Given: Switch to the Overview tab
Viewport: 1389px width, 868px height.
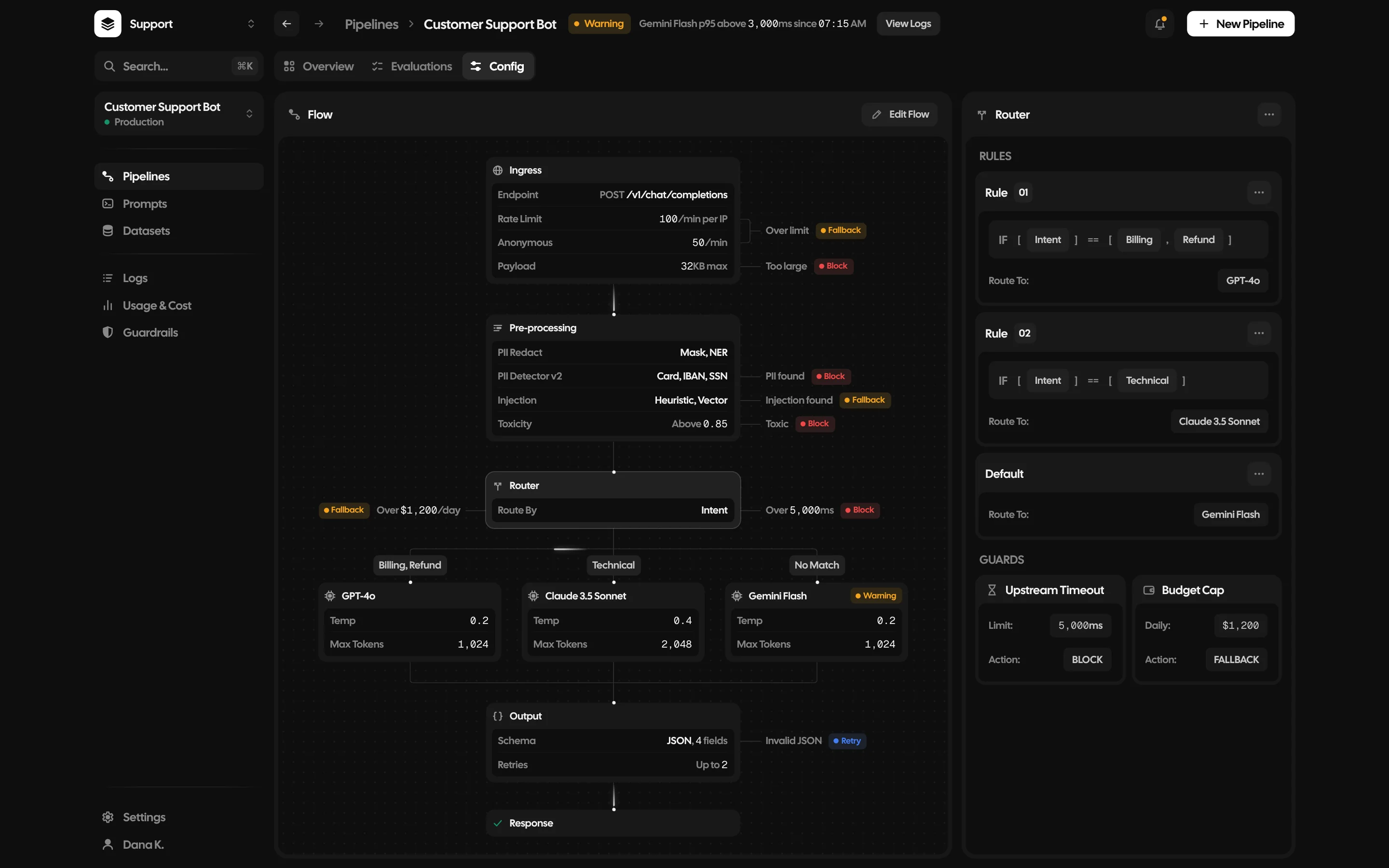Looking at the screenshot, I should (318, 66).
